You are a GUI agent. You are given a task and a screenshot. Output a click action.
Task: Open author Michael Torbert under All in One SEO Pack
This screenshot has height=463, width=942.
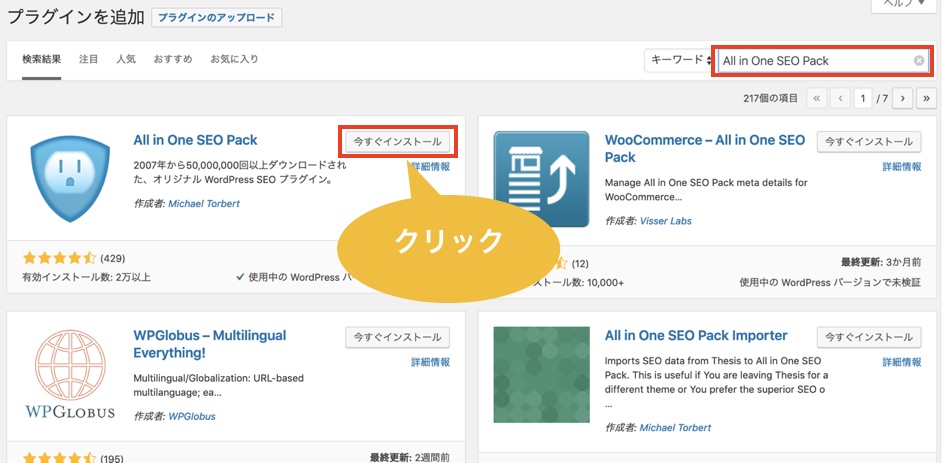coord(204,204)
